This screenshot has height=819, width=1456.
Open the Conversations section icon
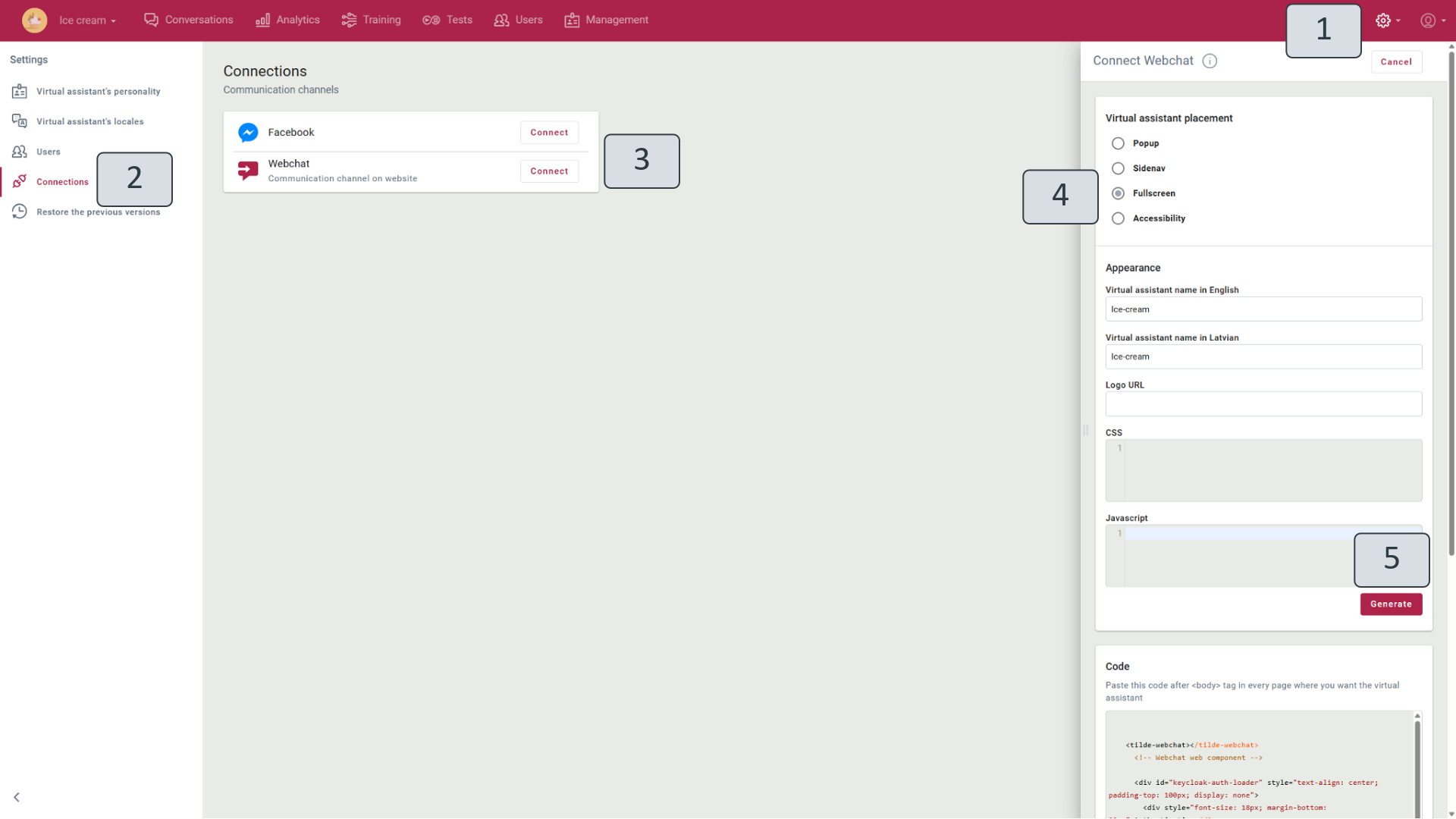pyautogui.click(x=151, y=20)
